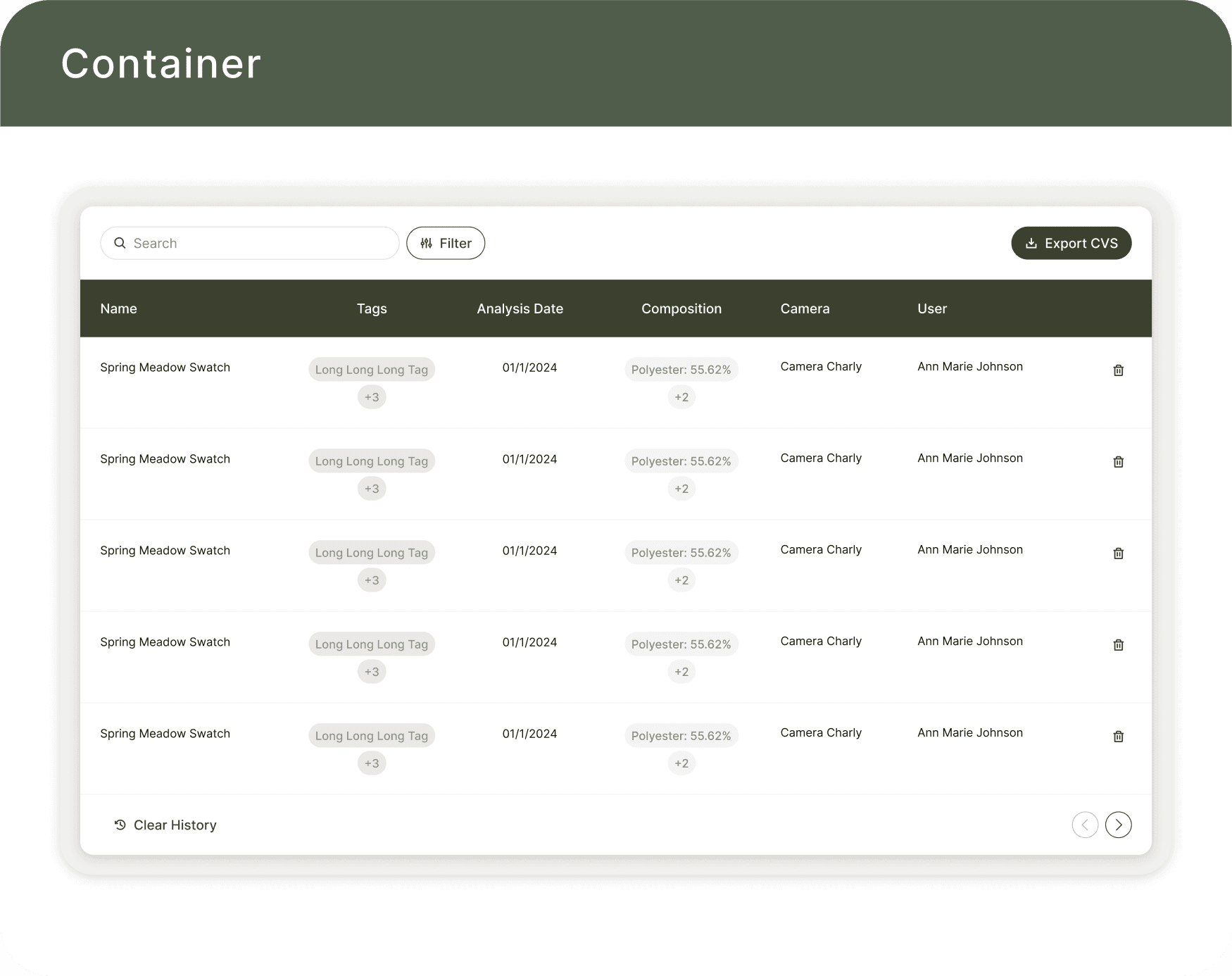This screenshot has height=976, width=1232.
Task: Click the Search input field
Action: (250, 243)
